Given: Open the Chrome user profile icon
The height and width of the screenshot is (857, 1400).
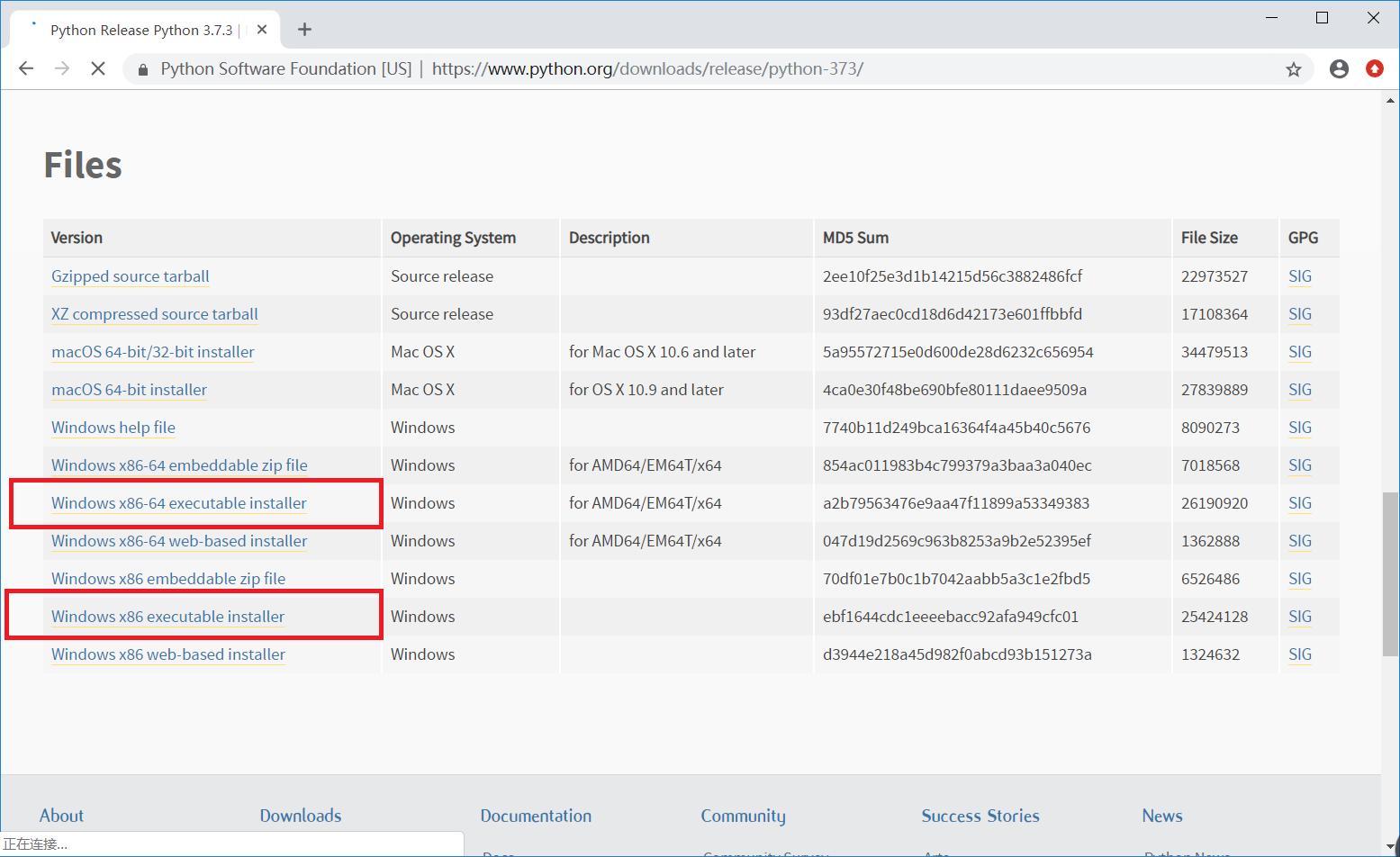Looking at the screenshot, I should coord(1339,68).
